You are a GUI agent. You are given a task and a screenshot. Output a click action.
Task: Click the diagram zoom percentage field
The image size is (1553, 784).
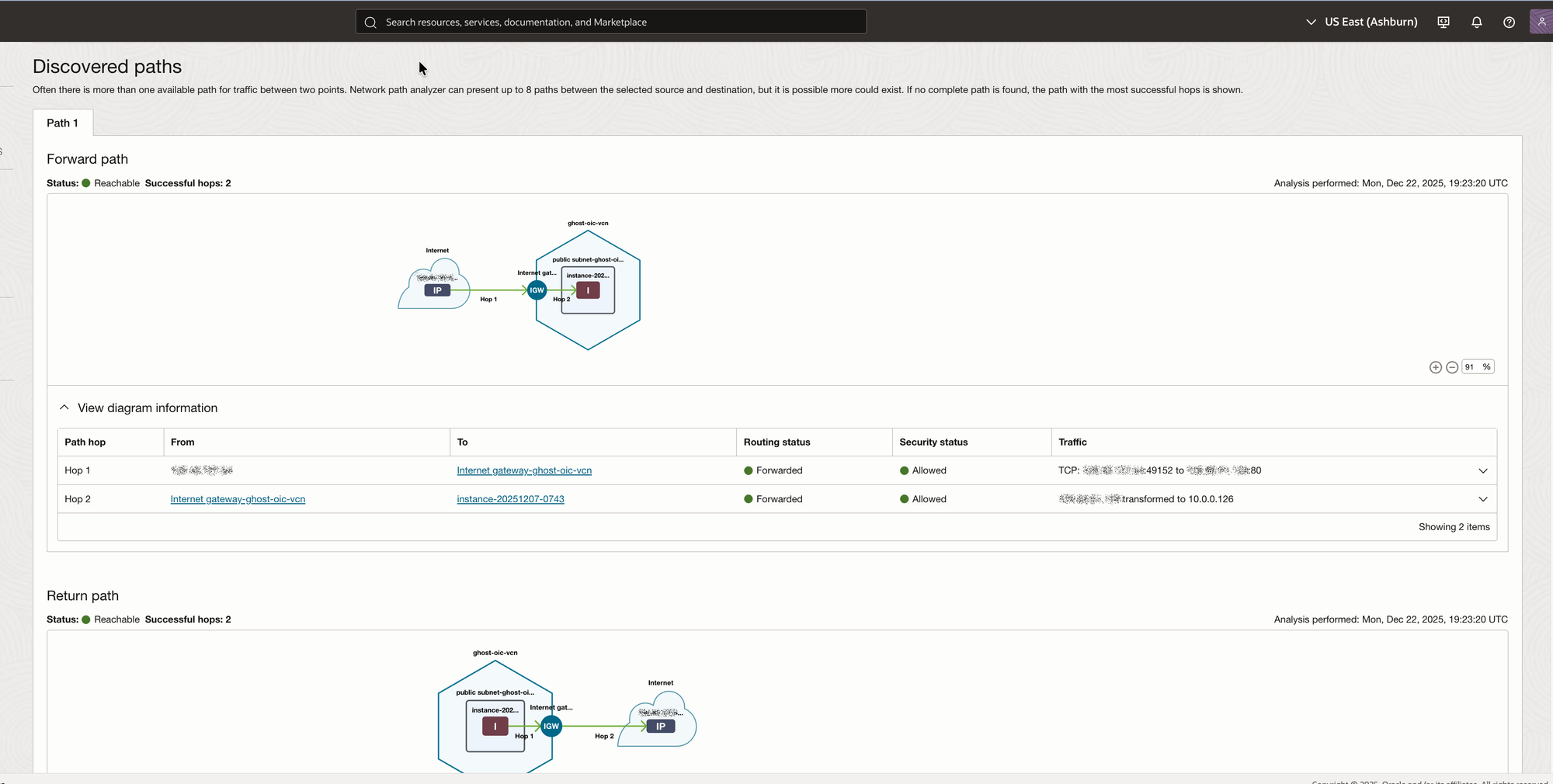tap(1471, 367)
